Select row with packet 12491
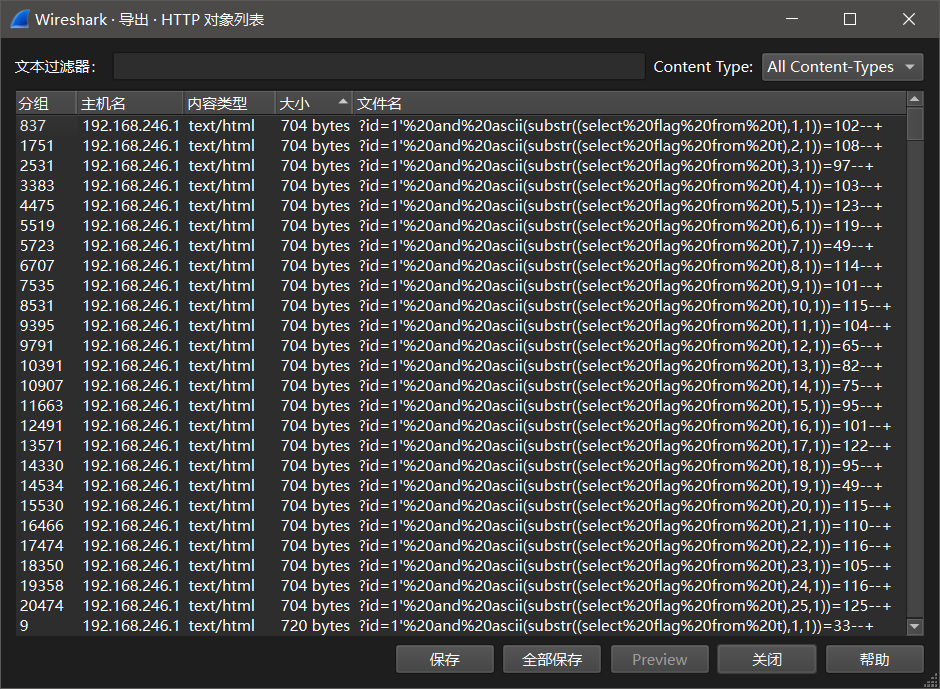This screenshot has width=940, height=689. tap(460, 426)
